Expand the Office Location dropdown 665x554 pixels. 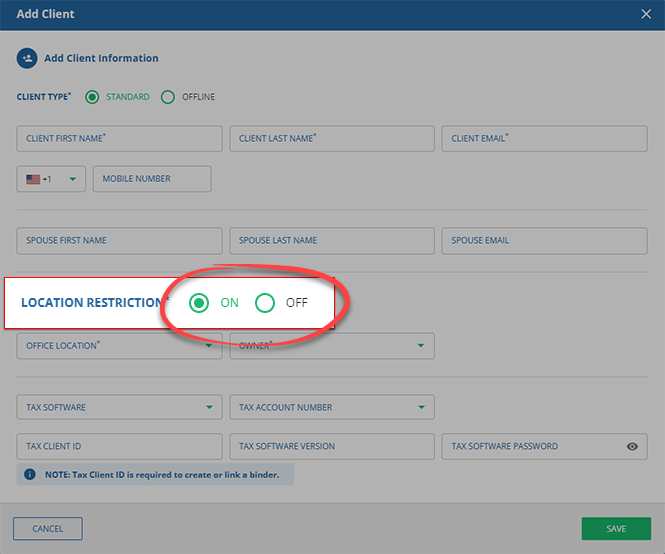coord(209,347)
